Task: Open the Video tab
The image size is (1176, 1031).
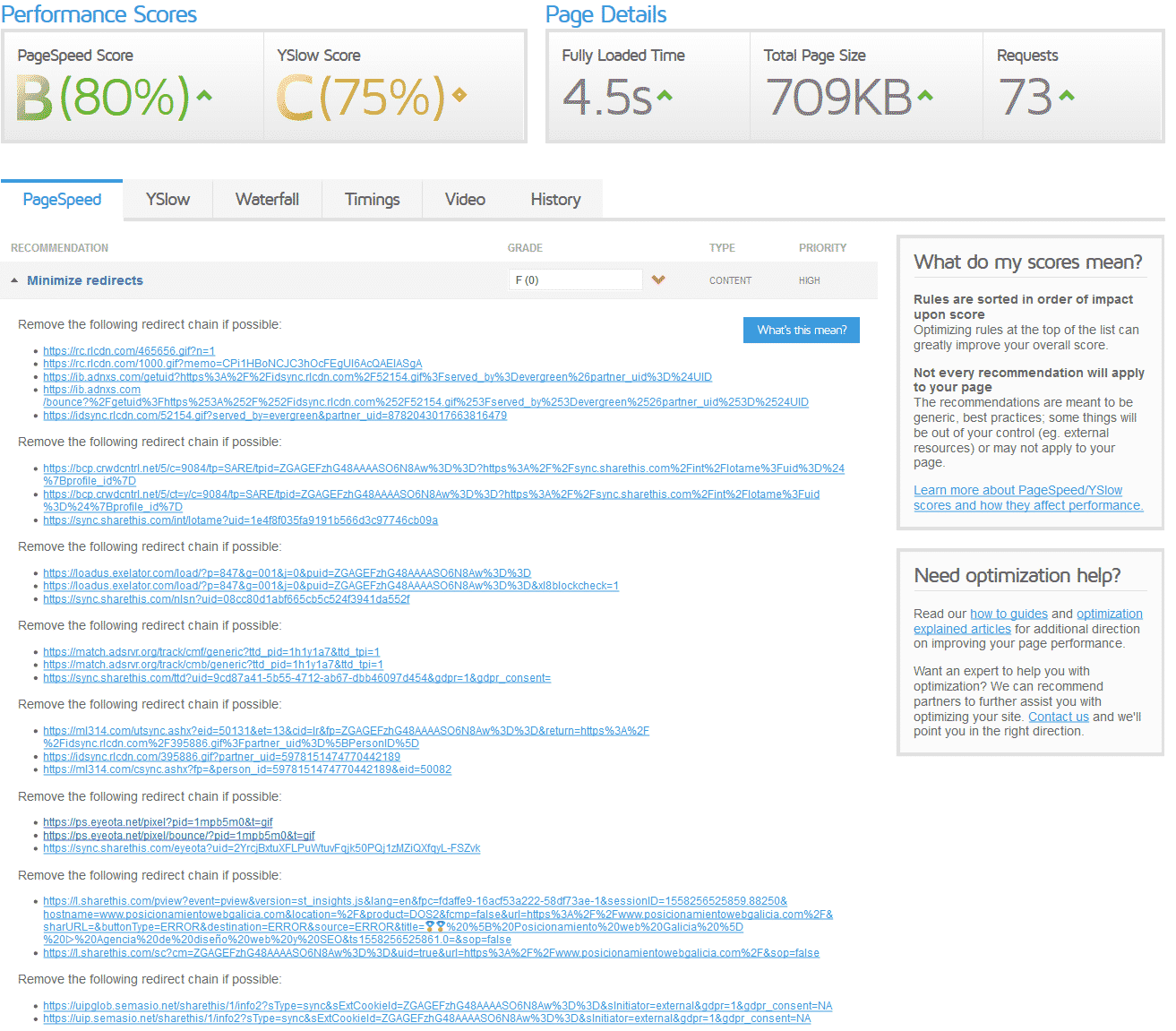Action: pyautogui.click(x=465, y=199)
